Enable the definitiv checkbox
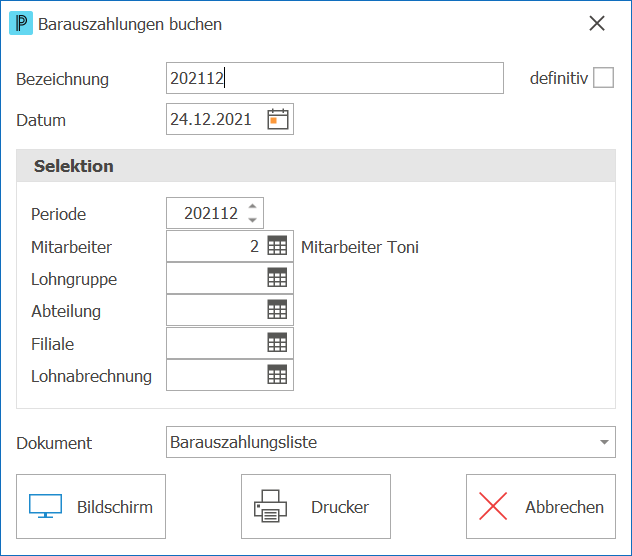This screenshot has height=556, width=632. 603,77
